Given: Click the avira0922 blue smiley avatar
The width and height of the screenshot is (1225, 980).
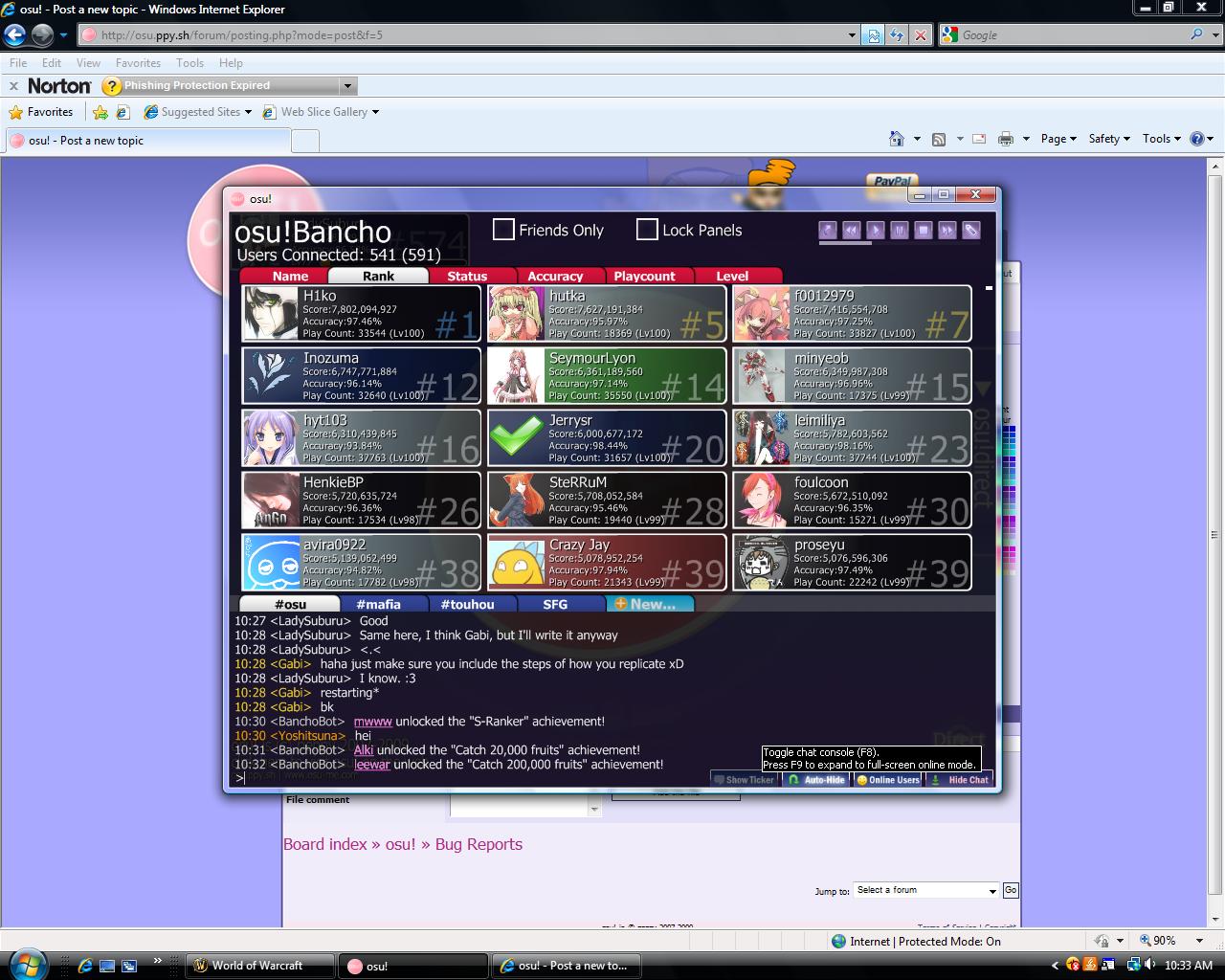Looking at the screenshot, I should point(271,563).
